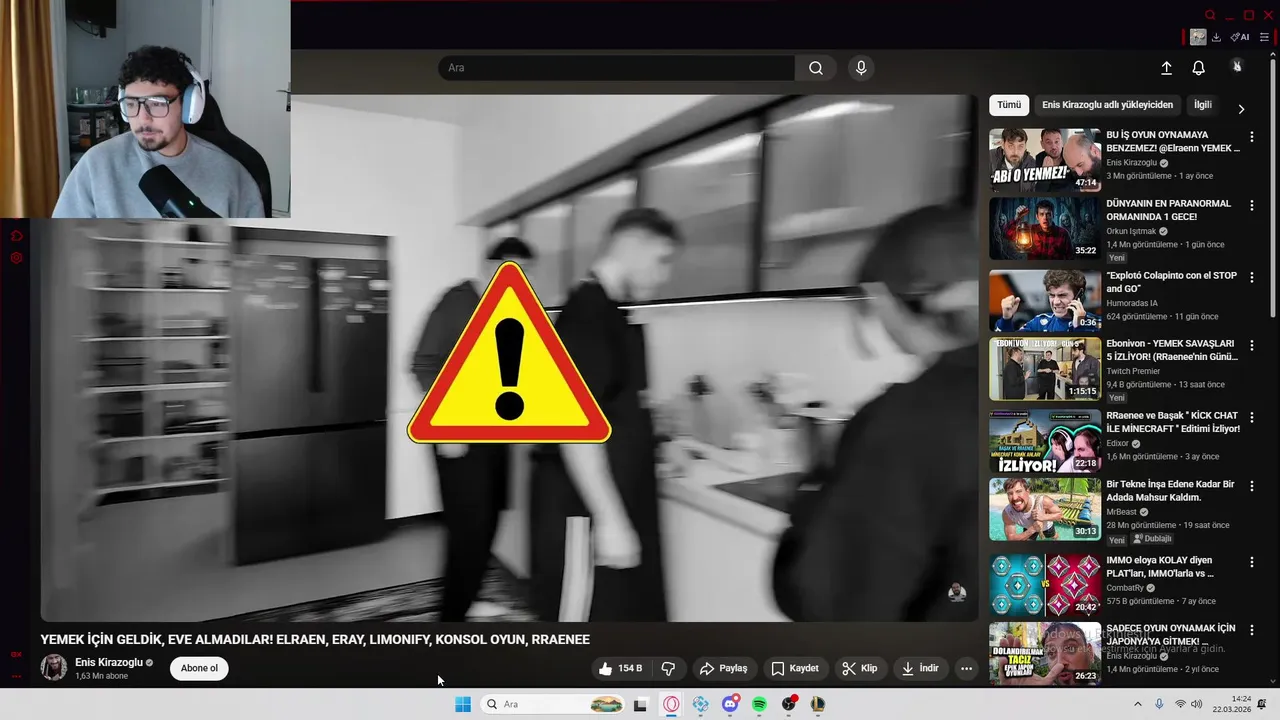Open Spotify from the taskbar
Screen dimensions: 1280x720
(759, 704)
